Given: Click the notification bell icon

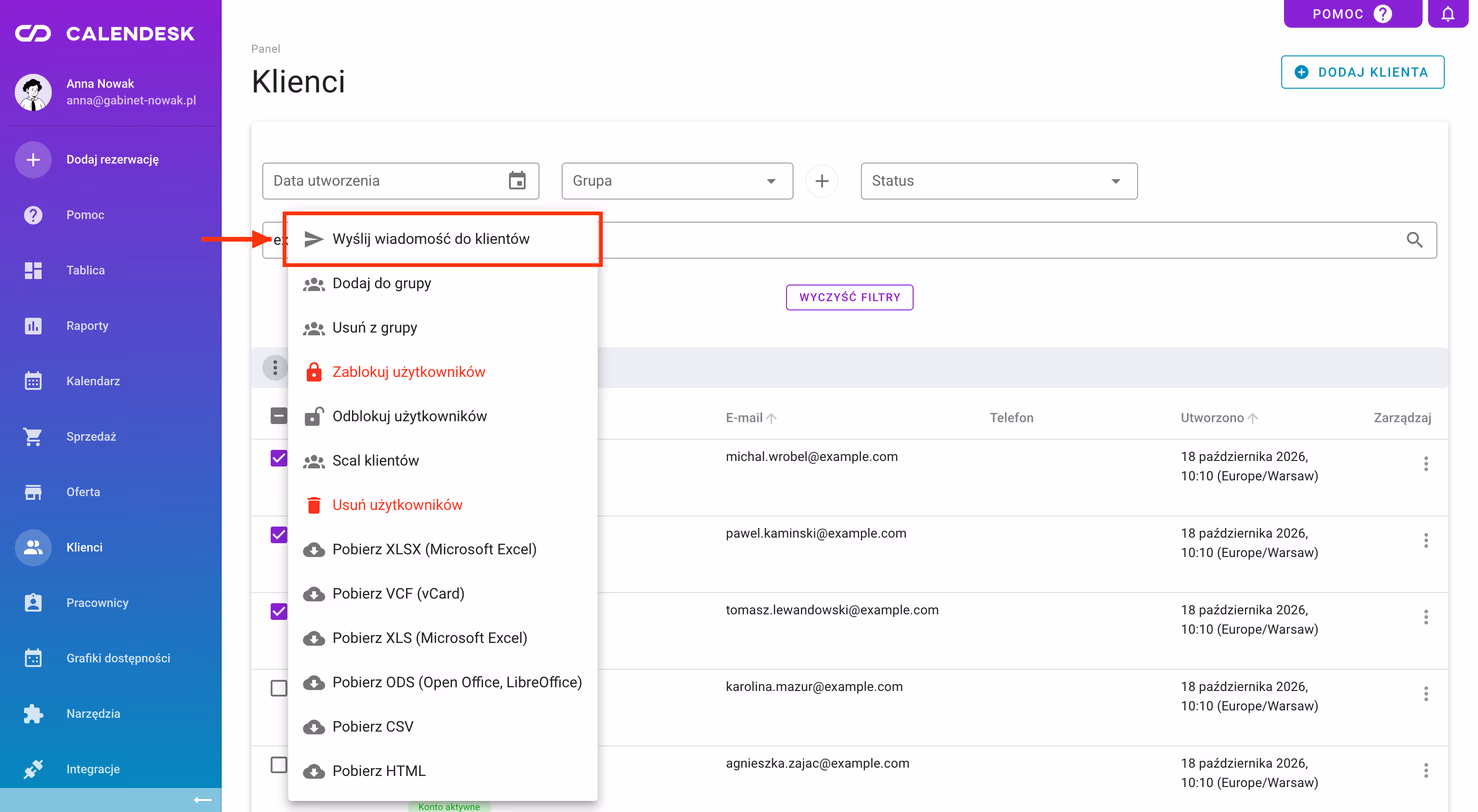Looking at the screenshot, I should point(1448,14).
